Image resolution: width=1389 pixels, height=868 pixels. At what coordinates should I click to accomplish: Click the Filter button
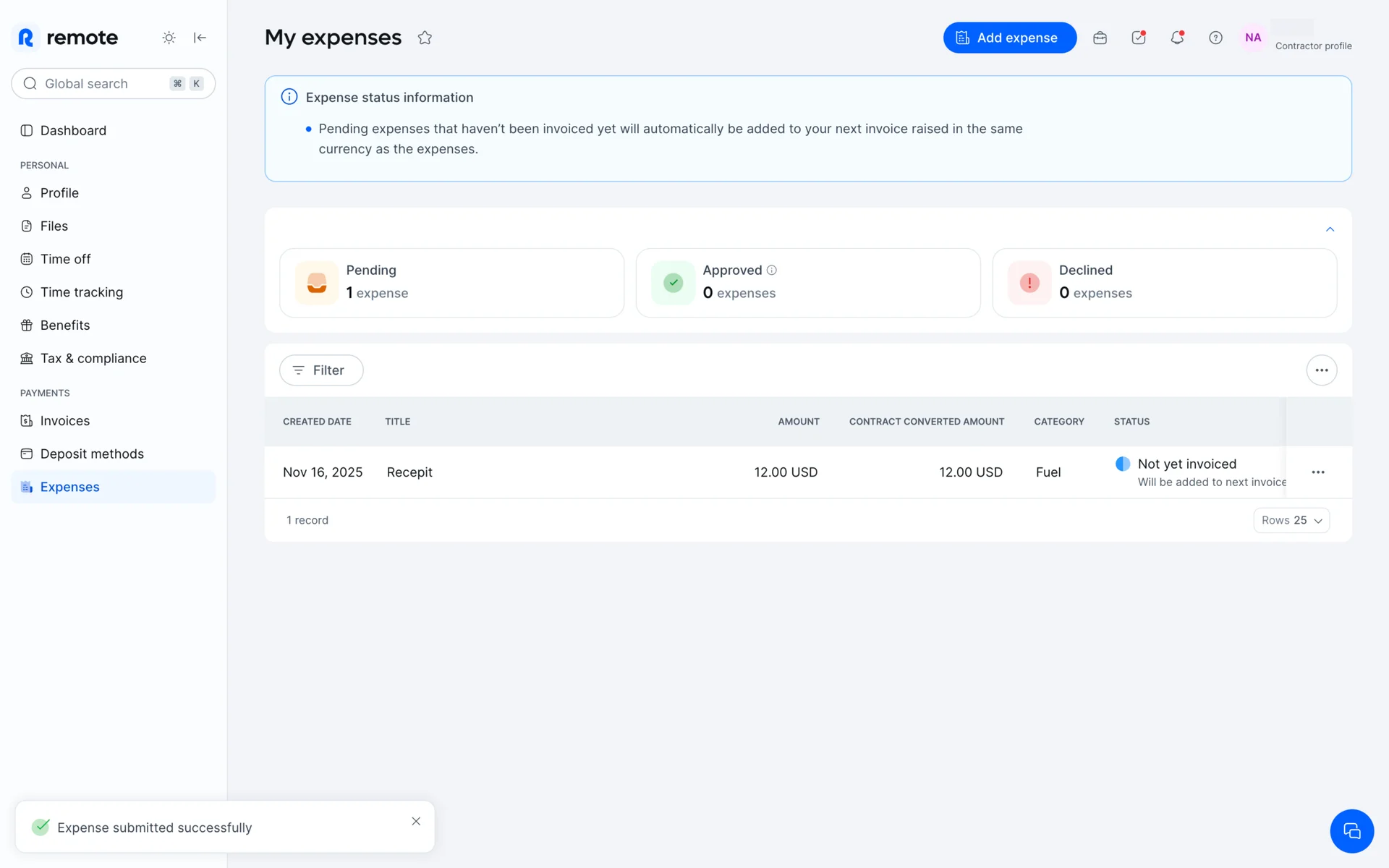coord(321,370)
